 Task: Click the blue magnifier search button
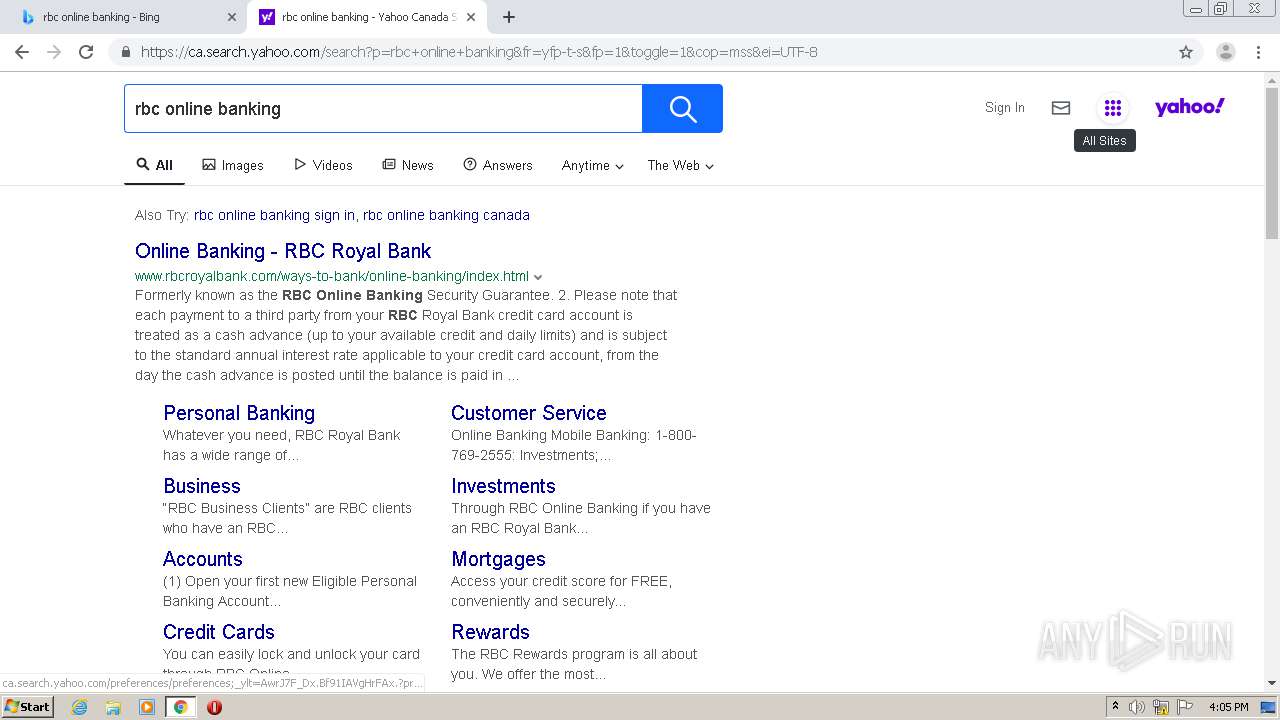(682, 108)
